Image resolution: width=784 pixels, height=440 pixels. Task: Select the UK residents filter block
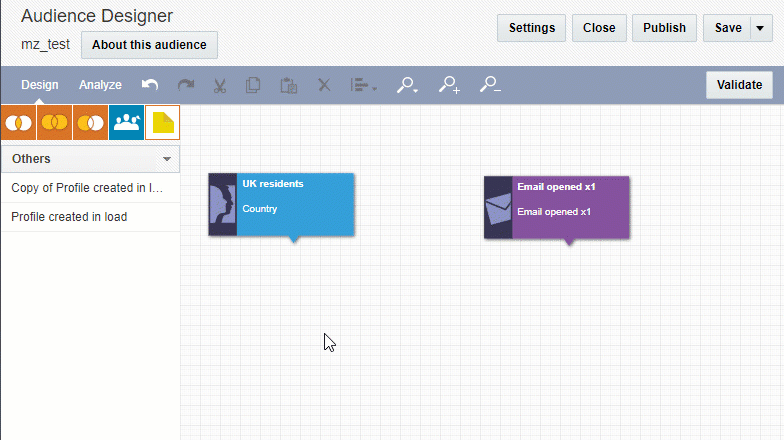point(282,204)
